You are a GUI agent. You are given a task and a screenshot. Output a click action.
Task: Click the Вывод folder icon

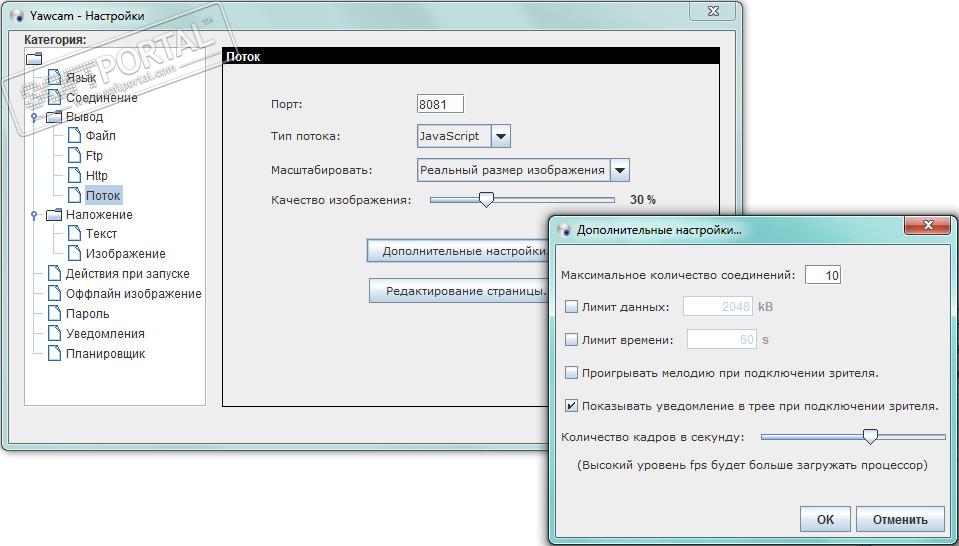(x=54, y=116)
